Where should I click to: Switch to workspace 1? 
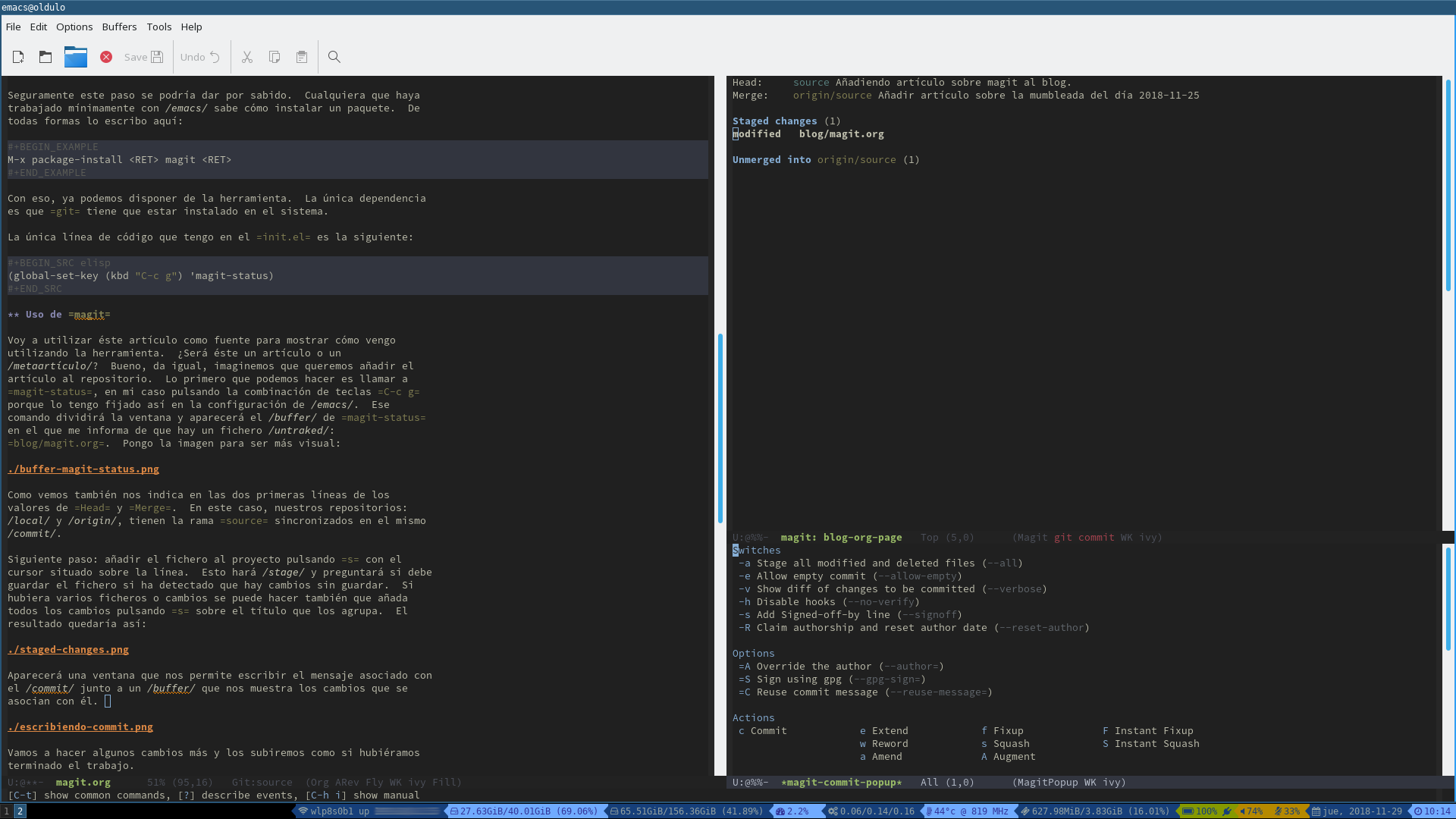click(7, 811)
